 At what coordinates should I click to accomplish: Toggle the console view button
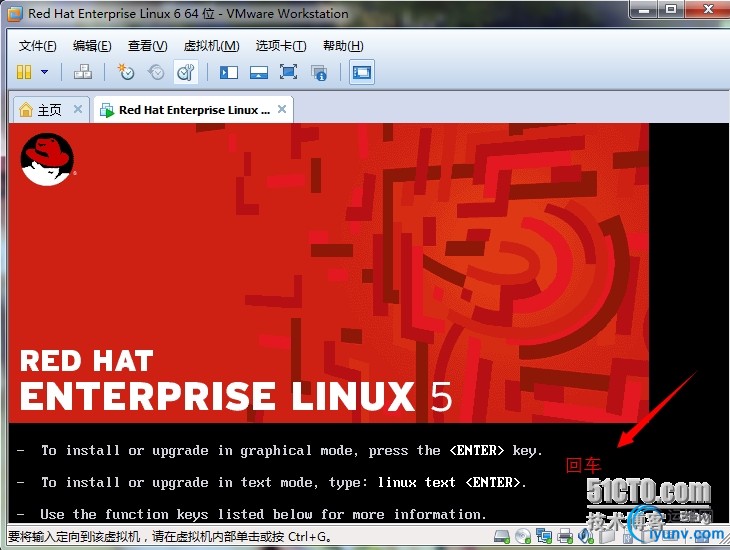[362, 72]
